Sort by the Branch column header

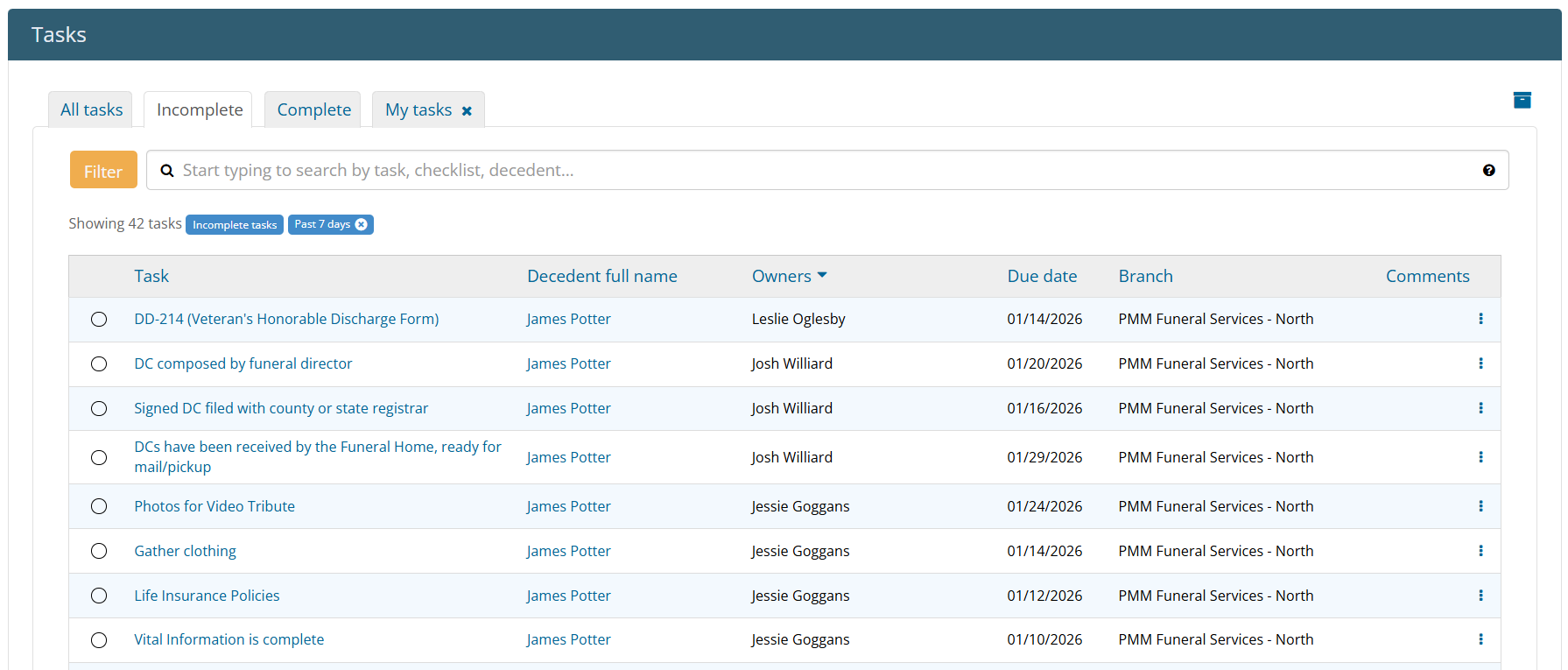click(1145, 276)
